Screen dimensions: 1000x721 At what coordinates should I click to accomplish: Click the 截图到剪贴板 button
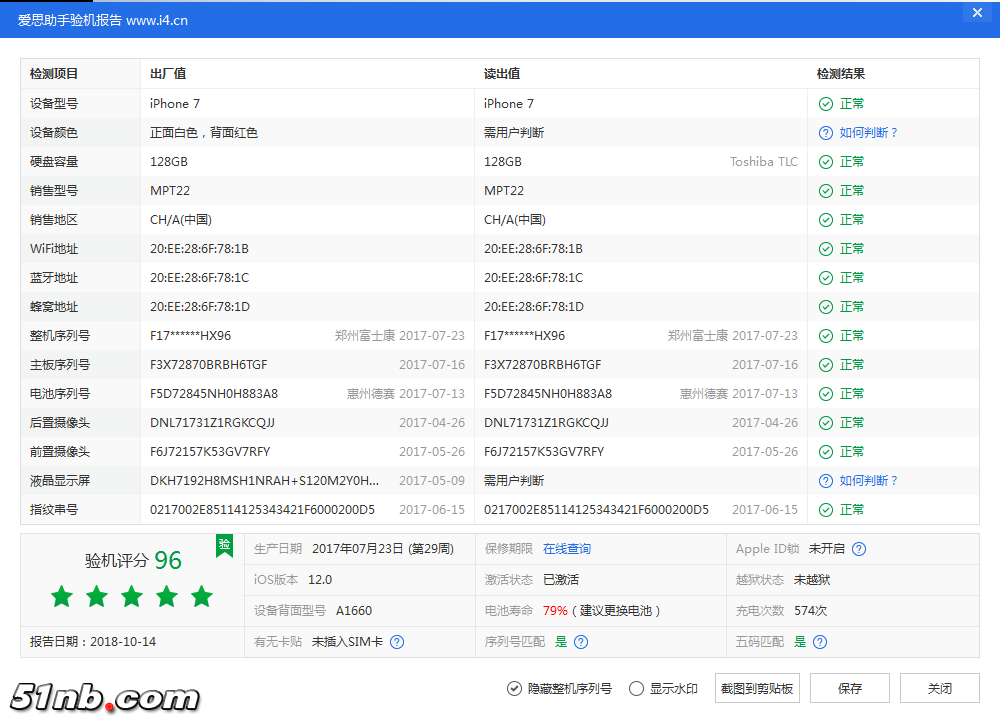(x=757, y=687)
